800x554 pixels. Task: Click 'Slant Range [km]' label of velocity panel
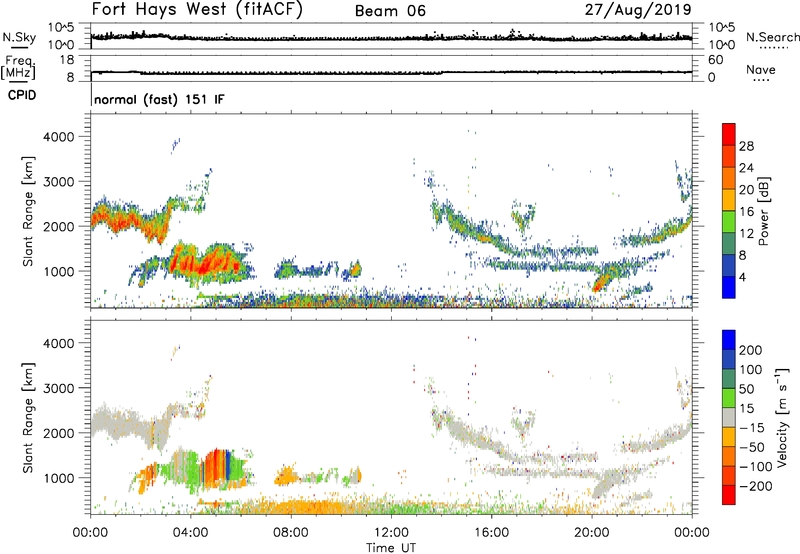[28, 418]
